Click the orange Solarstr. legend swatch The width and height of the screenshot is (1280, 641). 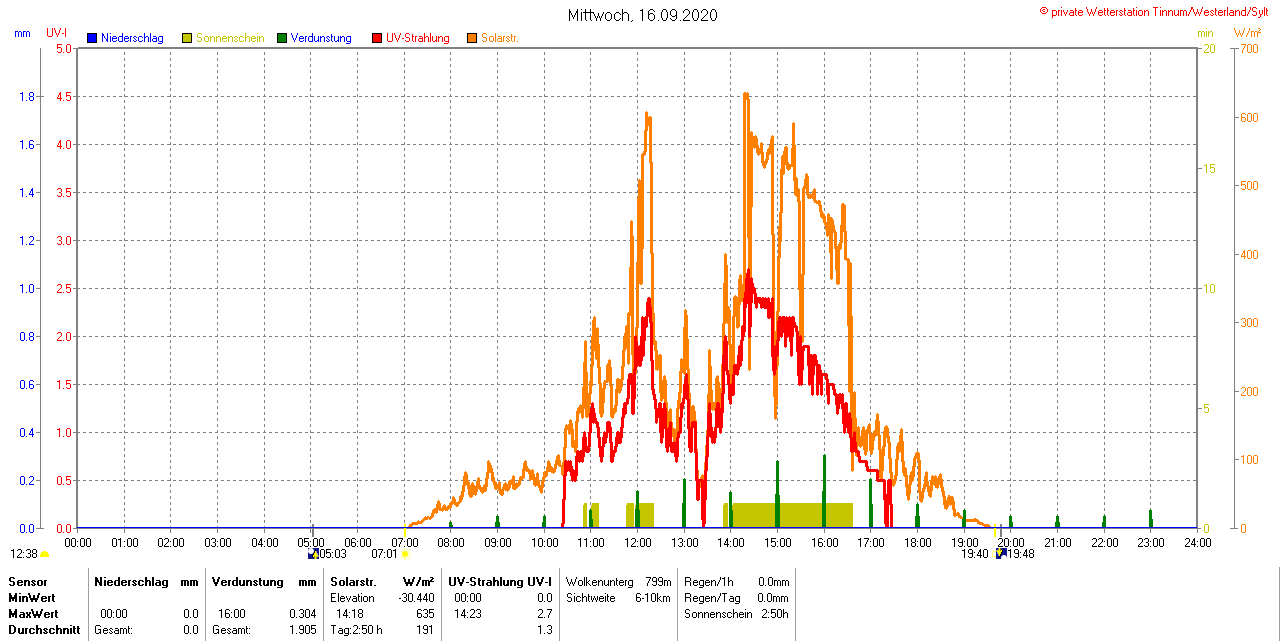(x=472, y=38)
